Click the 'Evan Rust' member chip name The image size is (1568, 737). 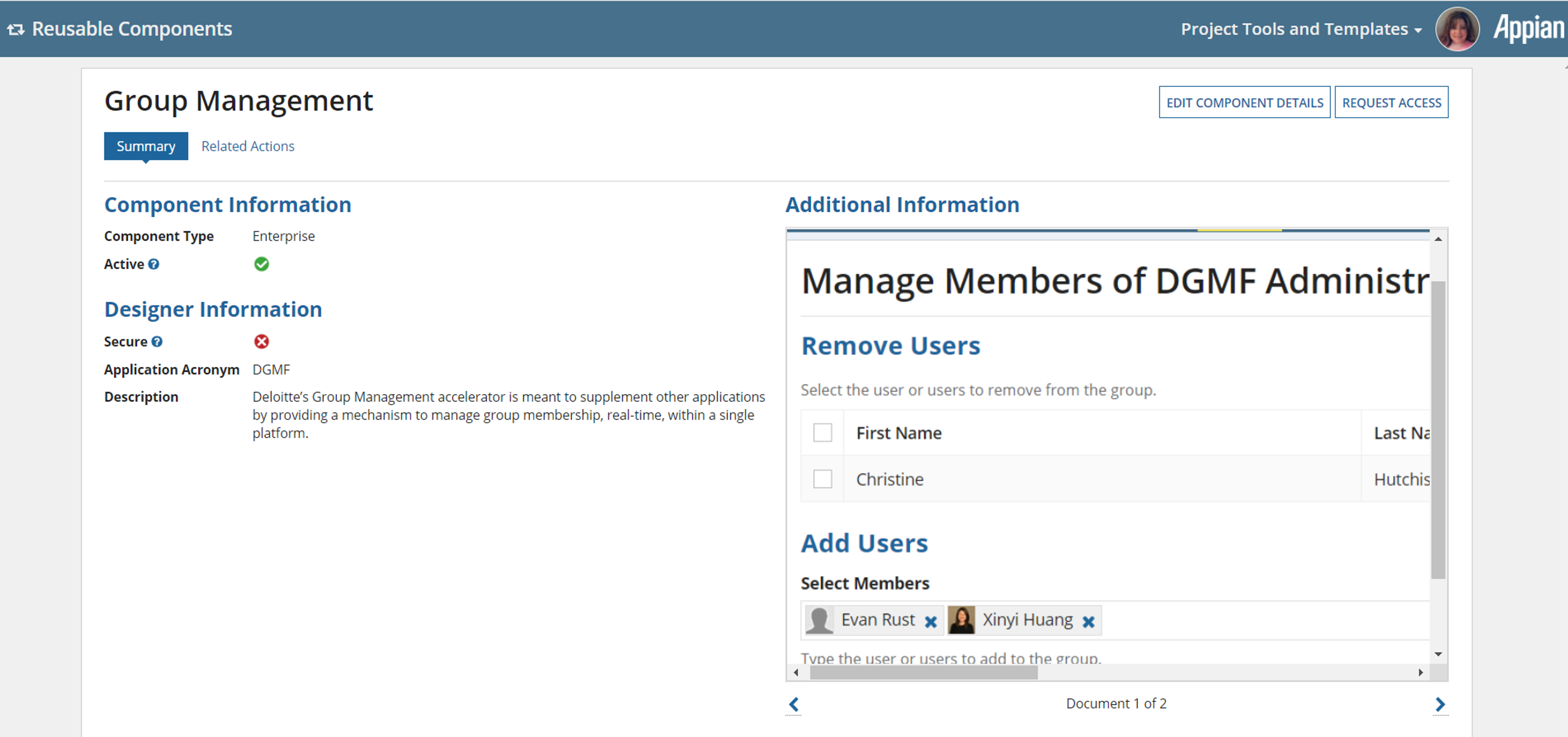[x=878, y=620]
